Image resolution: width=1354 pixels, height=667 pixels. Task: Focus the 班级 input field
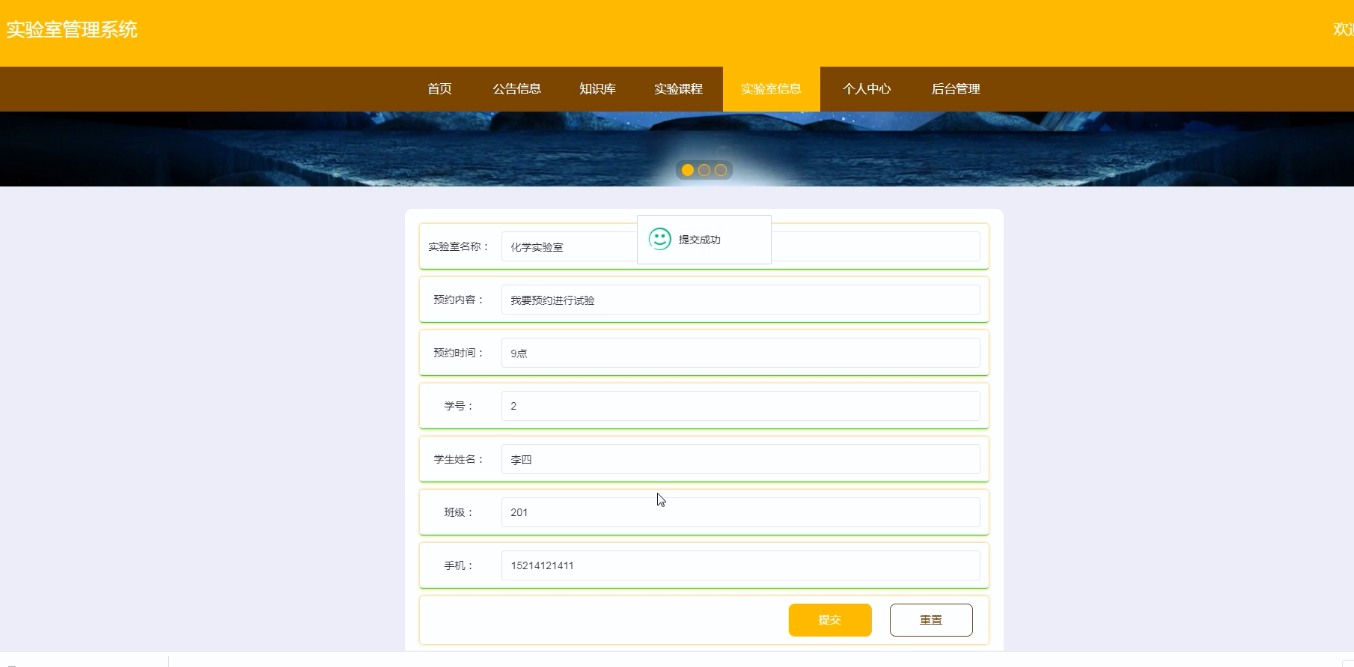click(740, 512)
